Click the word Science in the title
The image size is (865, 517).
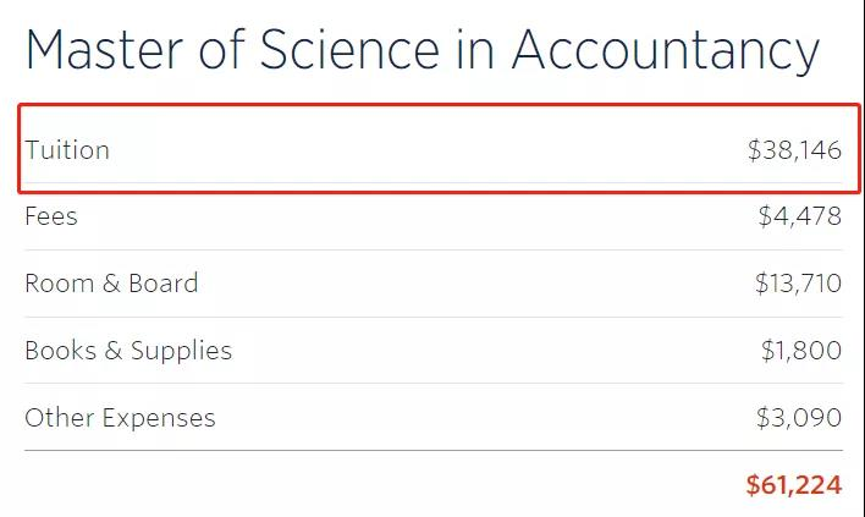coord(350,50)
